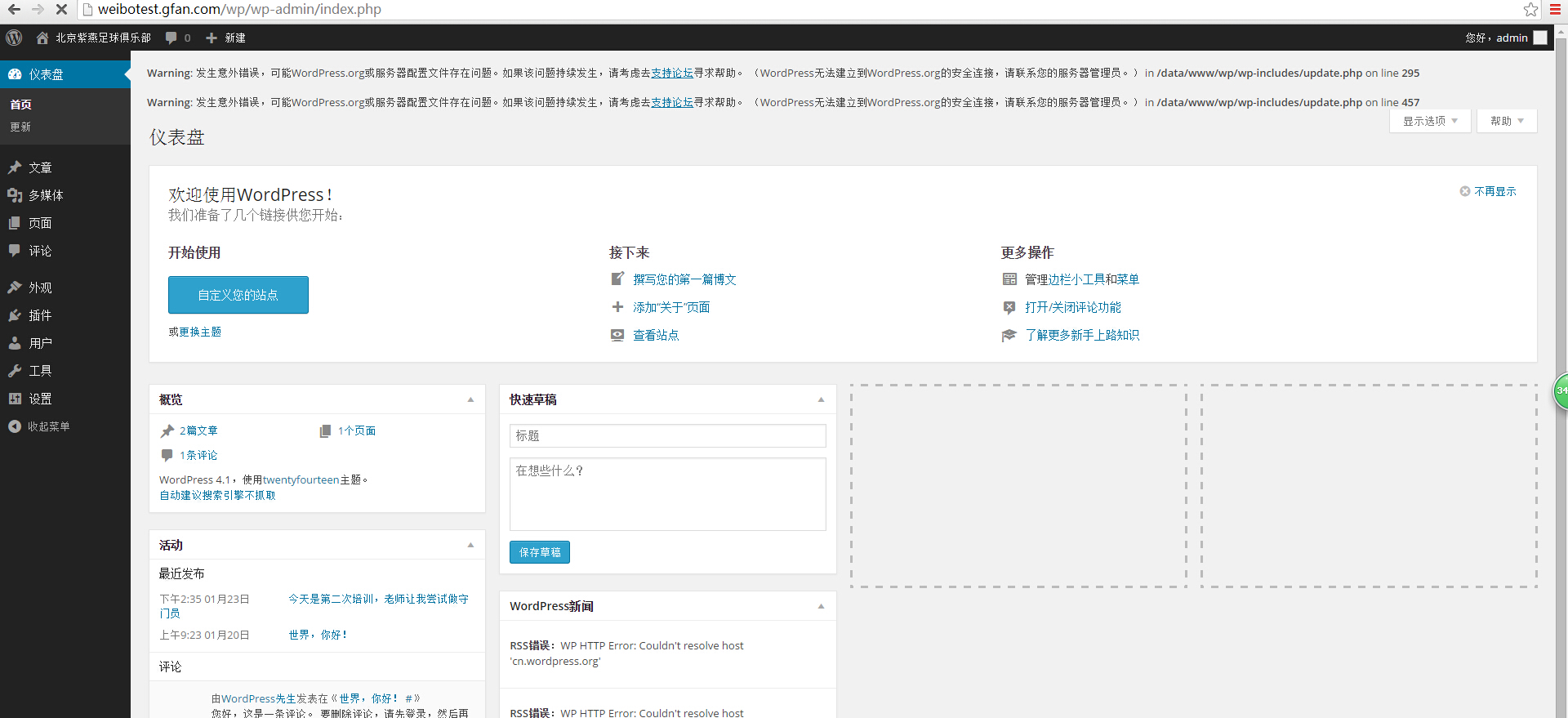Viewport: 1568px width, 718px height.
Task: Click the WordPress logo in admin bar
Action: [14, 38]
